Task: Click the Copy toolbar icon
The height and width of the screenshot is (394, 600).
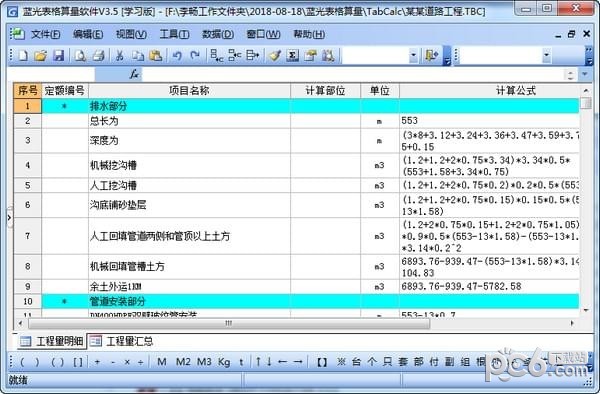Action: pos(138,56)
